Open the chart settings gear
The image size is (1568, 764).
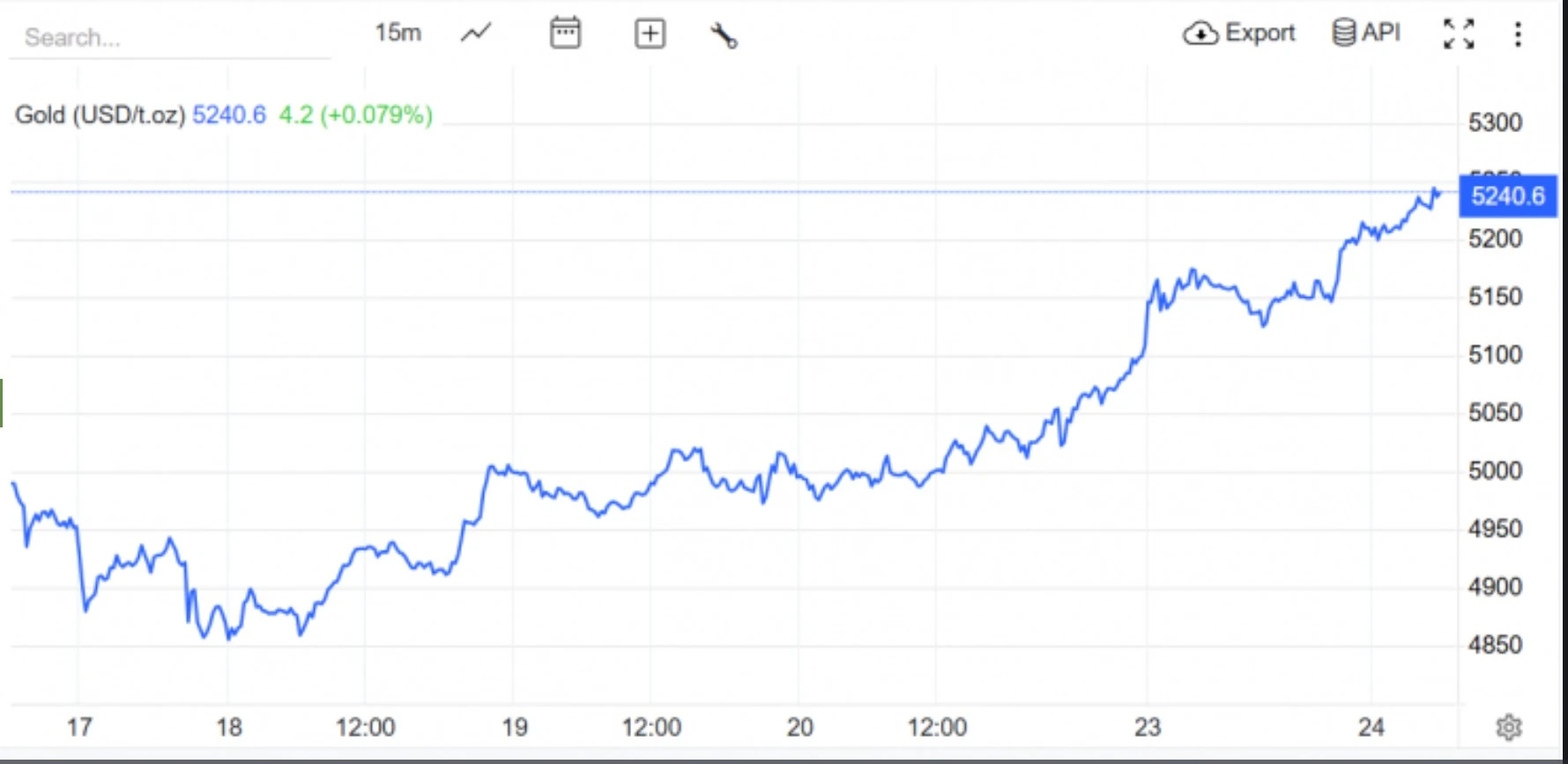click(x=1509, y=727)
